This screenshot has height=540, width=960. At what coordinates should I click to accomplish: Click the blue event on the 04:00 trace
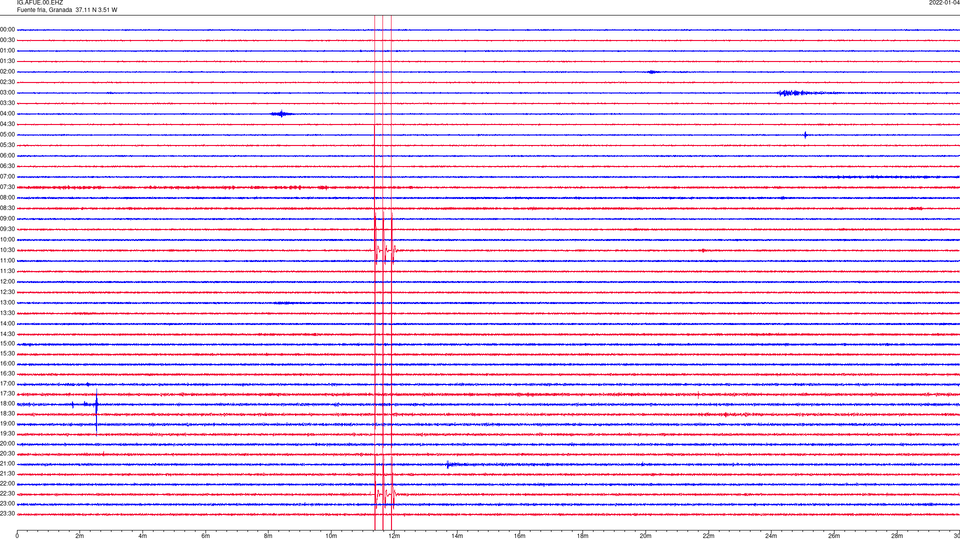tap(282, 114)
